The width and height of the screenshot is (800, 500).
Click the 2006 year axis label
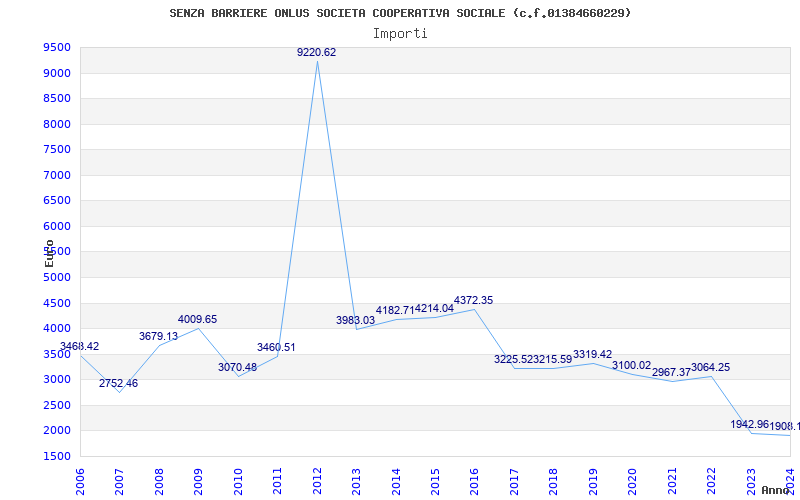[80, 481]
